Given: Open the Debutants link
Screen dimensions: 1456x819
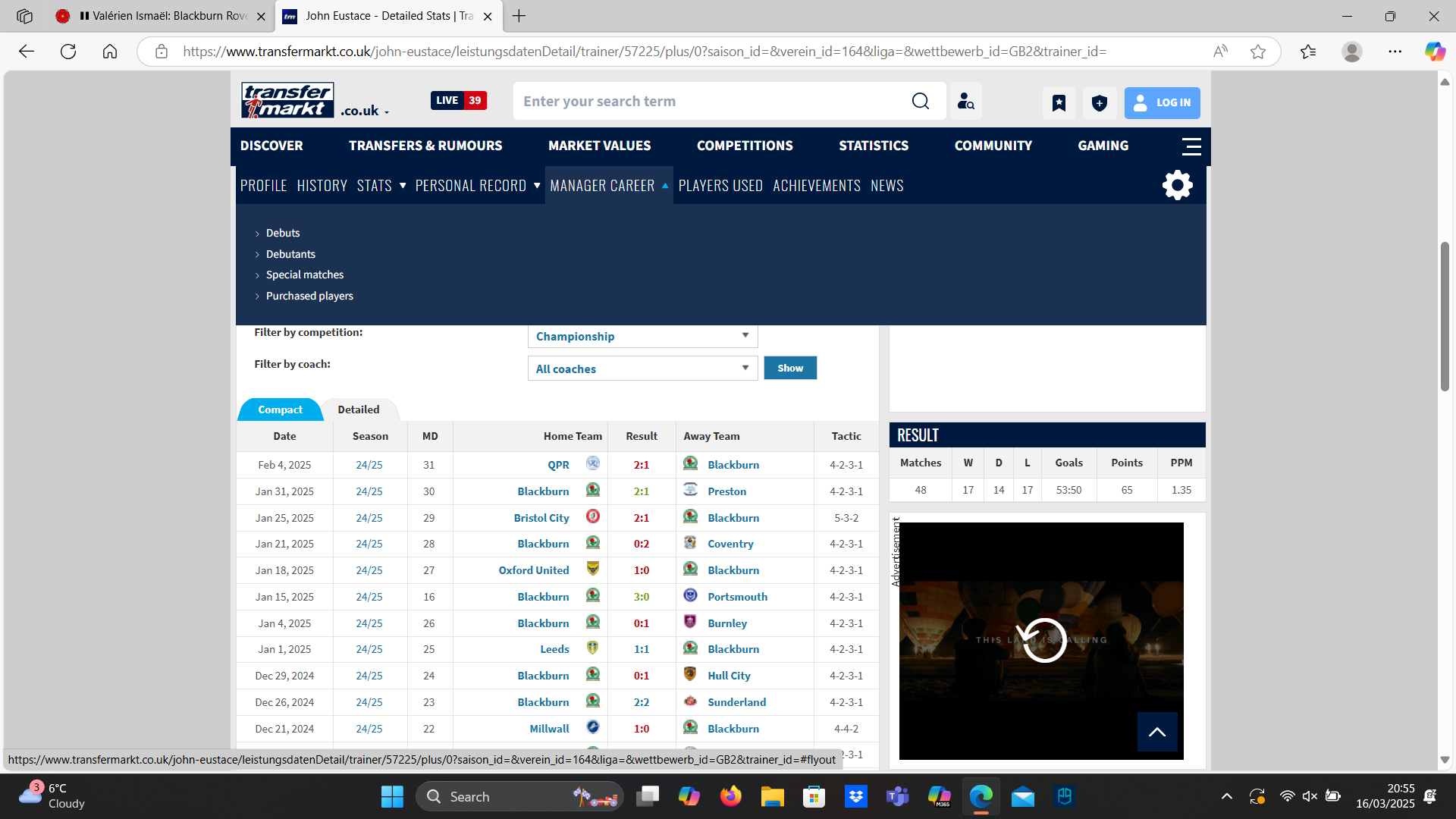Looking at the screenshot, I should click(290, 254).
